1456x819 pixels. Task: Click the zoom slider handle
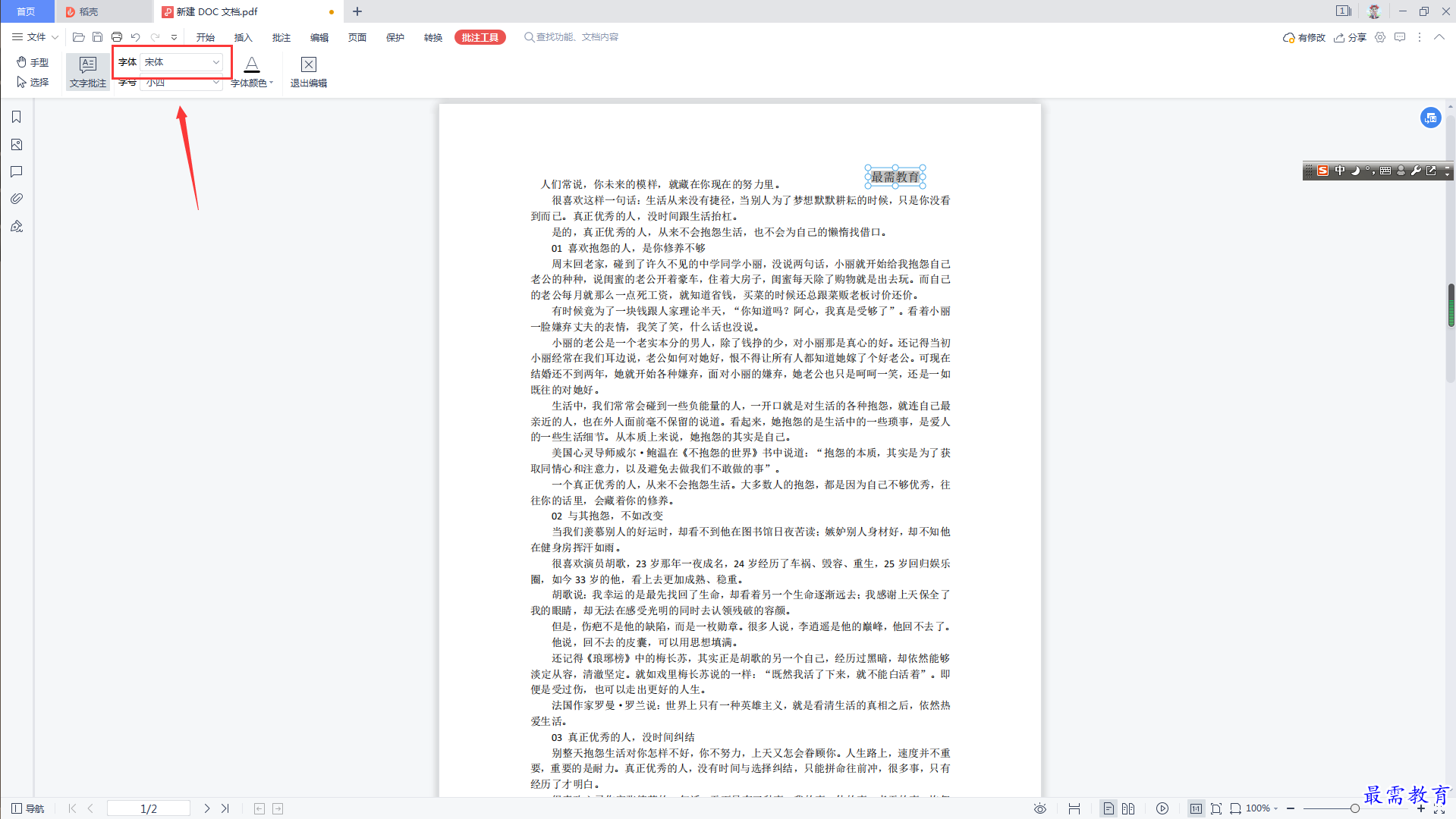[1354, 808]
